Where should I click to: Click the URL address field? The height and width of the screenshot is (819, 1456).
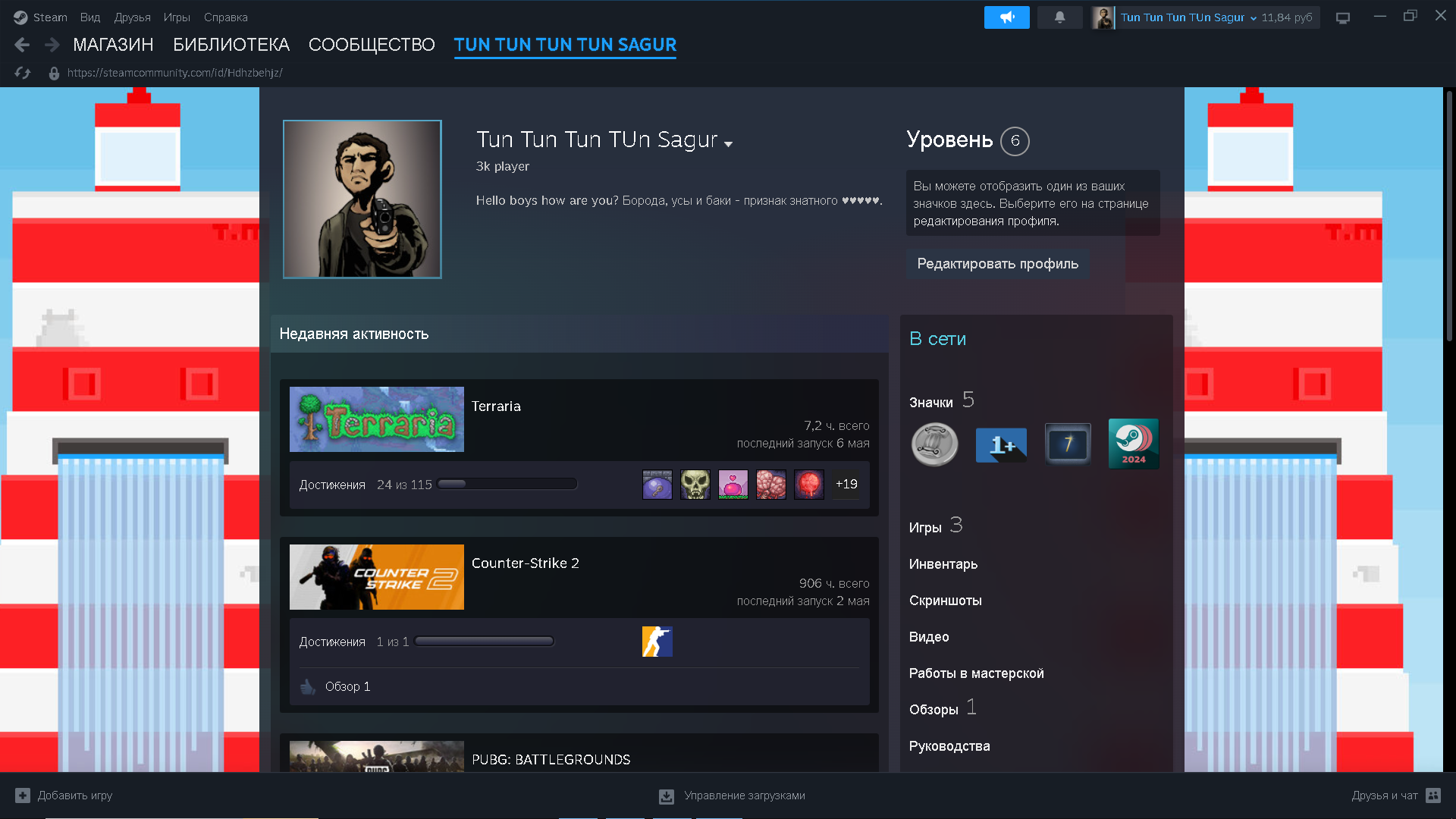[174, 73]
